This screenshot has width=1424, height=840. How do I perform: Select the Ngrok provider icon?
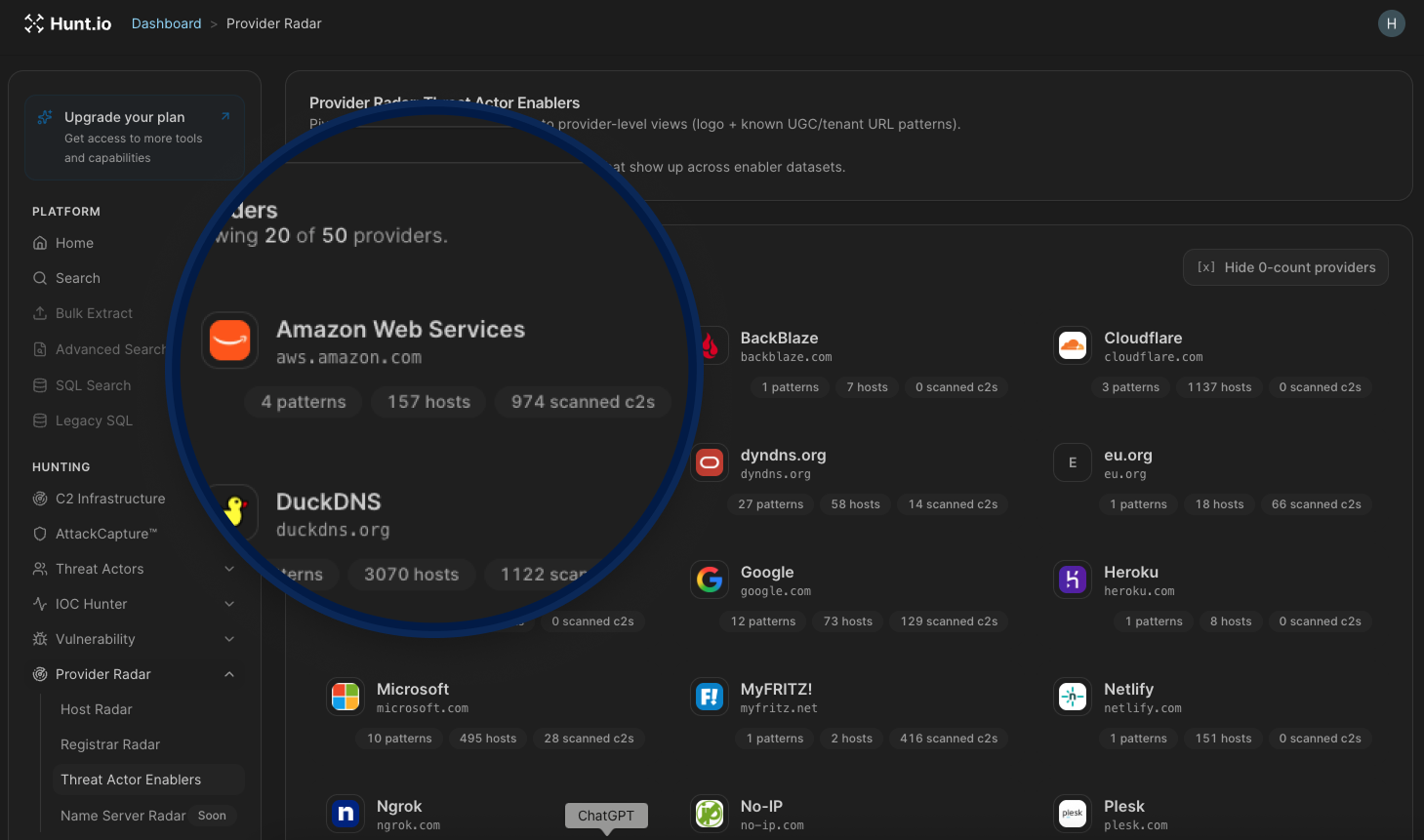346,814
